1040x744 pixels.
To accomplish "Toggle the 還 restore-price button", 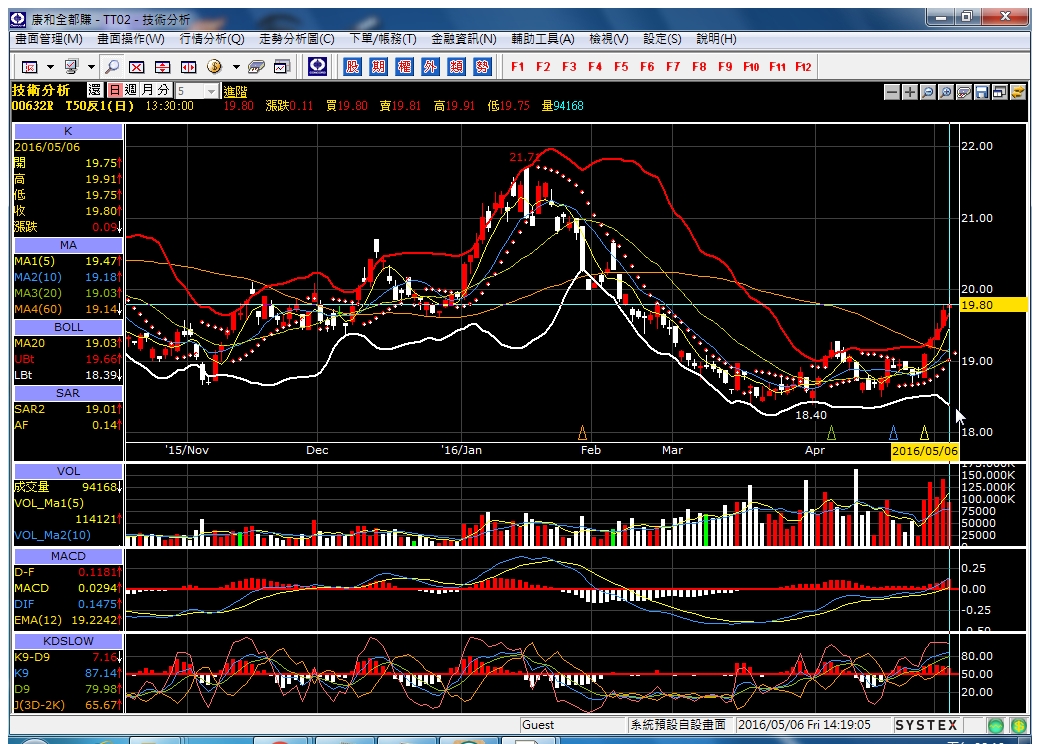I will point(95,90).
